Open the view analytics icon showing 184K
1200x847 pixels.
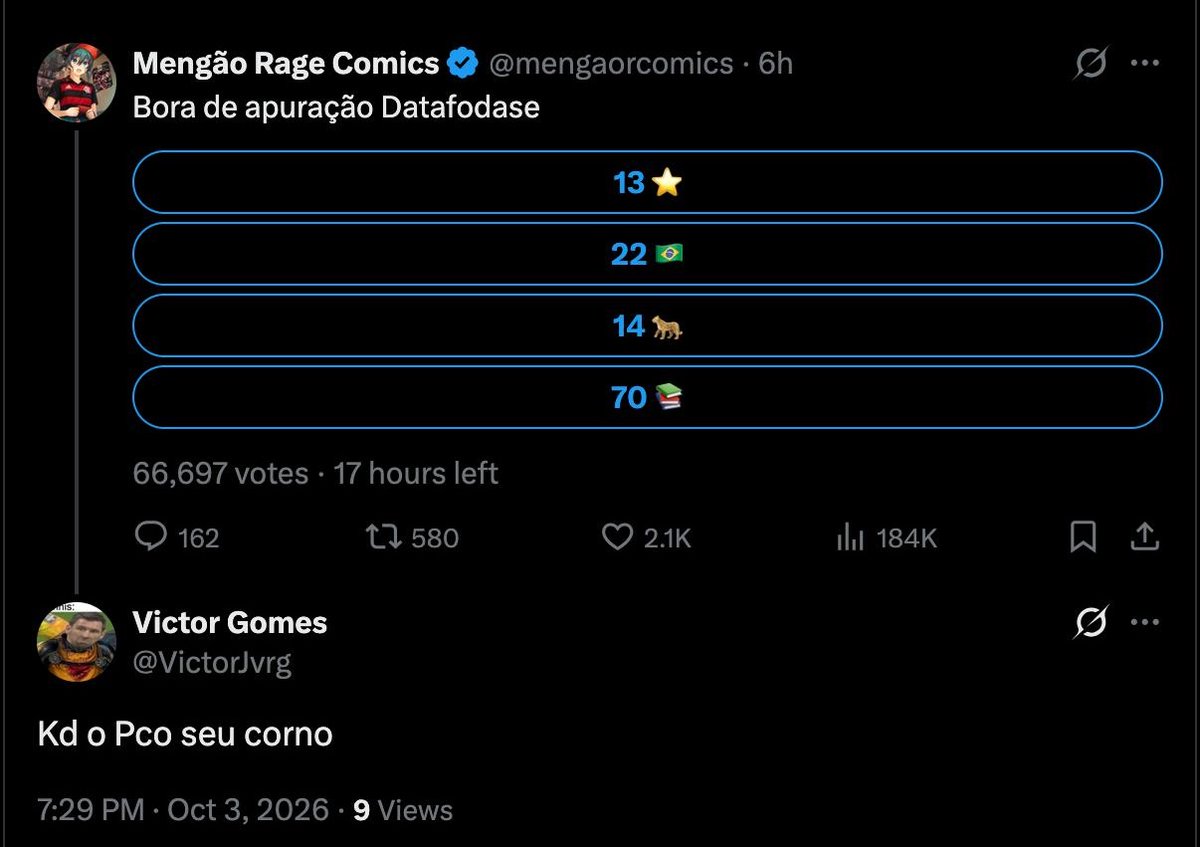(x=850, y=537)
